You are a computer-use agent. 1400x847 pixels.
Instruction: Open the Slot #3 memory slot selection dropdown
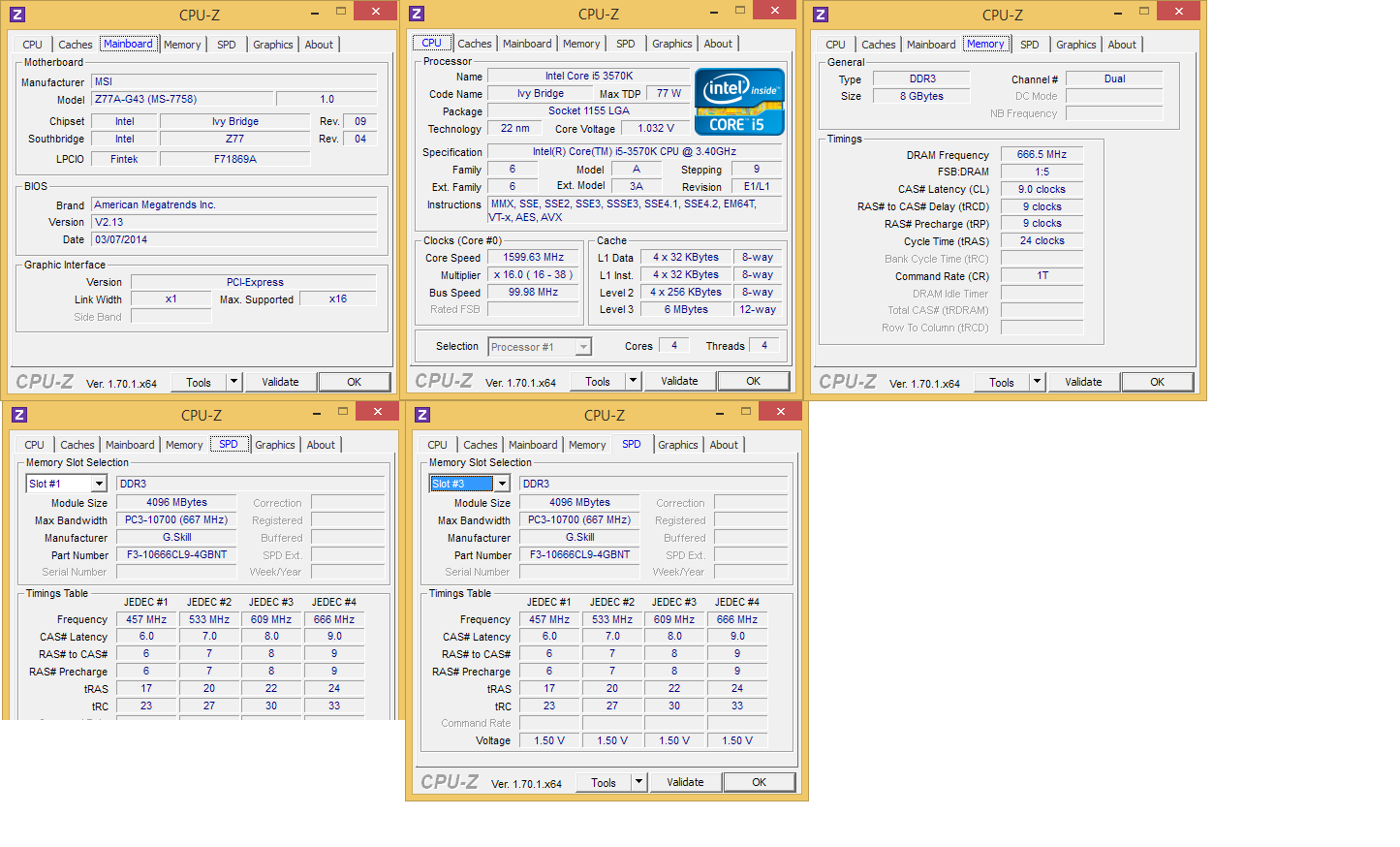pos(502,484)
